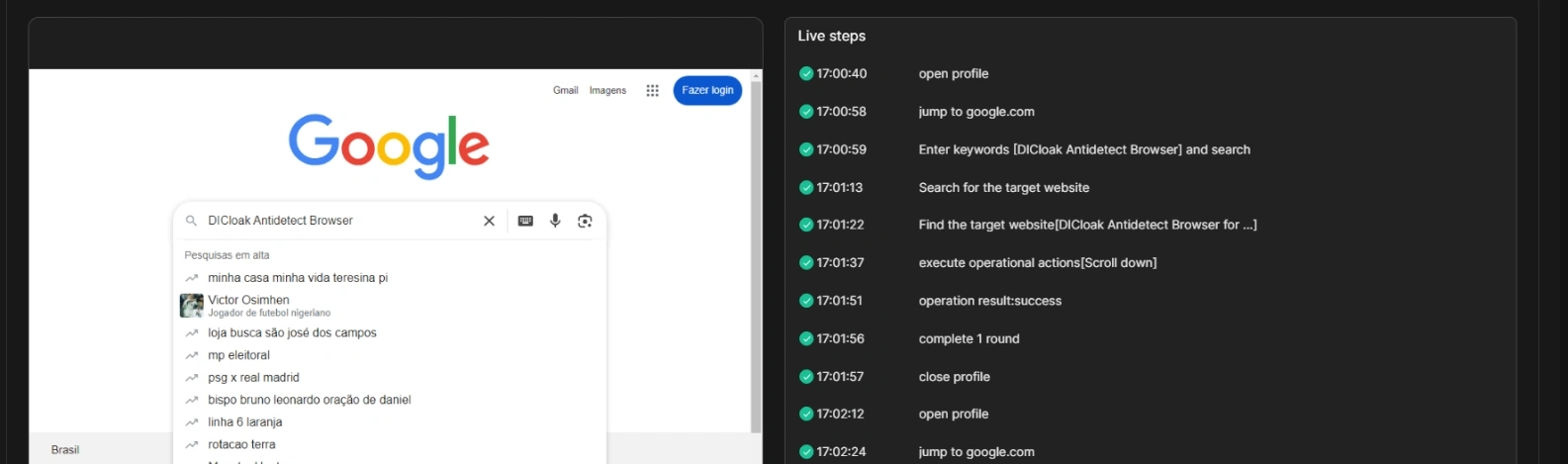
Task: Click the 'Live steps' heading
Action: point(831,36)
